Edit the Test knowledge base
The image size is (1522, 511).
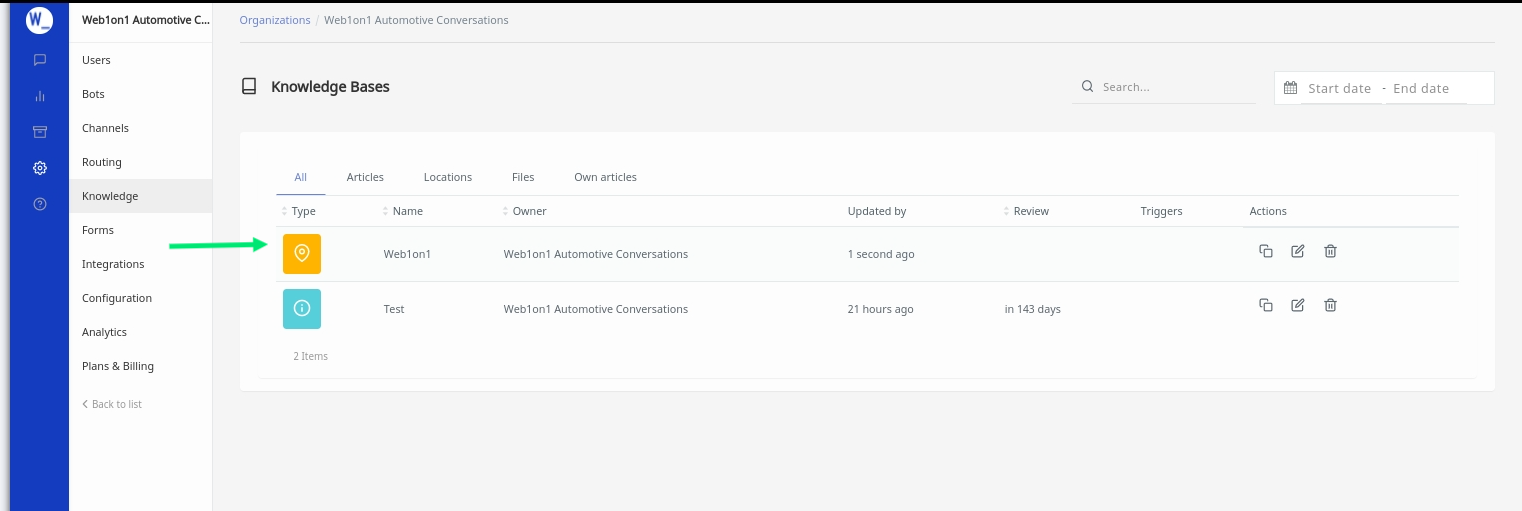(x=1298, y=305)
